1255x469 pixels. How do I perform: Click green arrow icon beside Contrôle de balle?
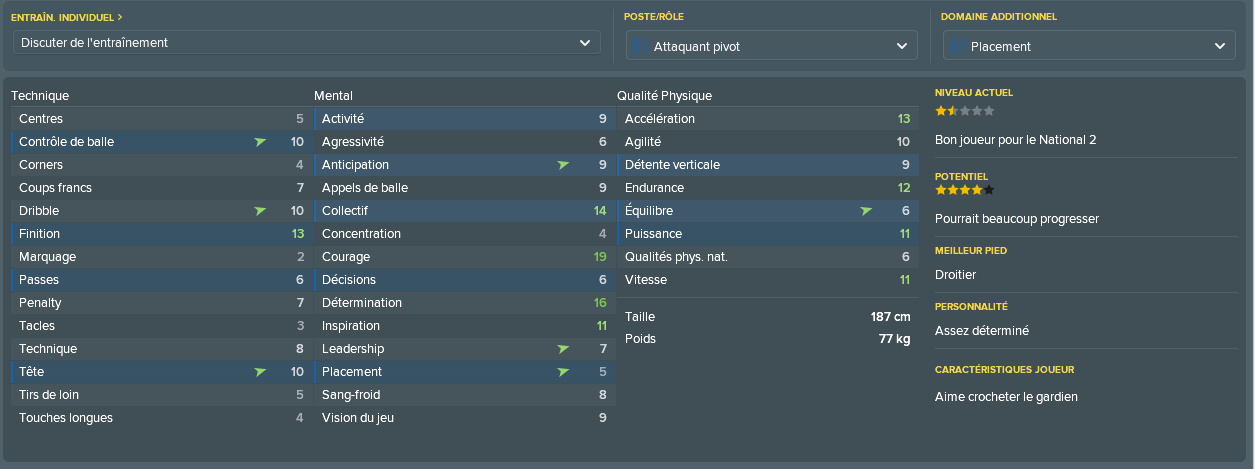click(260, 142)
